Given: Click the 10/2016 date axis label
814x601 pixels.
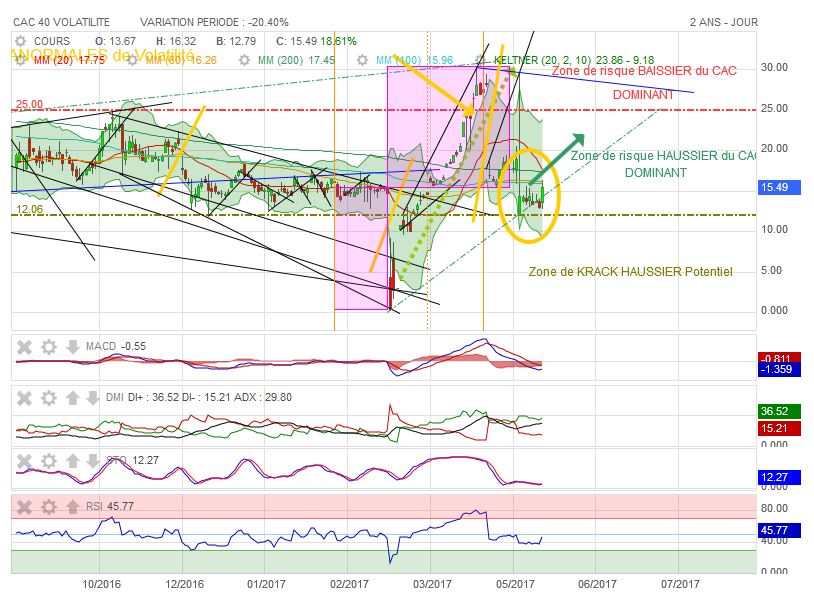Looking at the screenshot, I should [101, 584].
